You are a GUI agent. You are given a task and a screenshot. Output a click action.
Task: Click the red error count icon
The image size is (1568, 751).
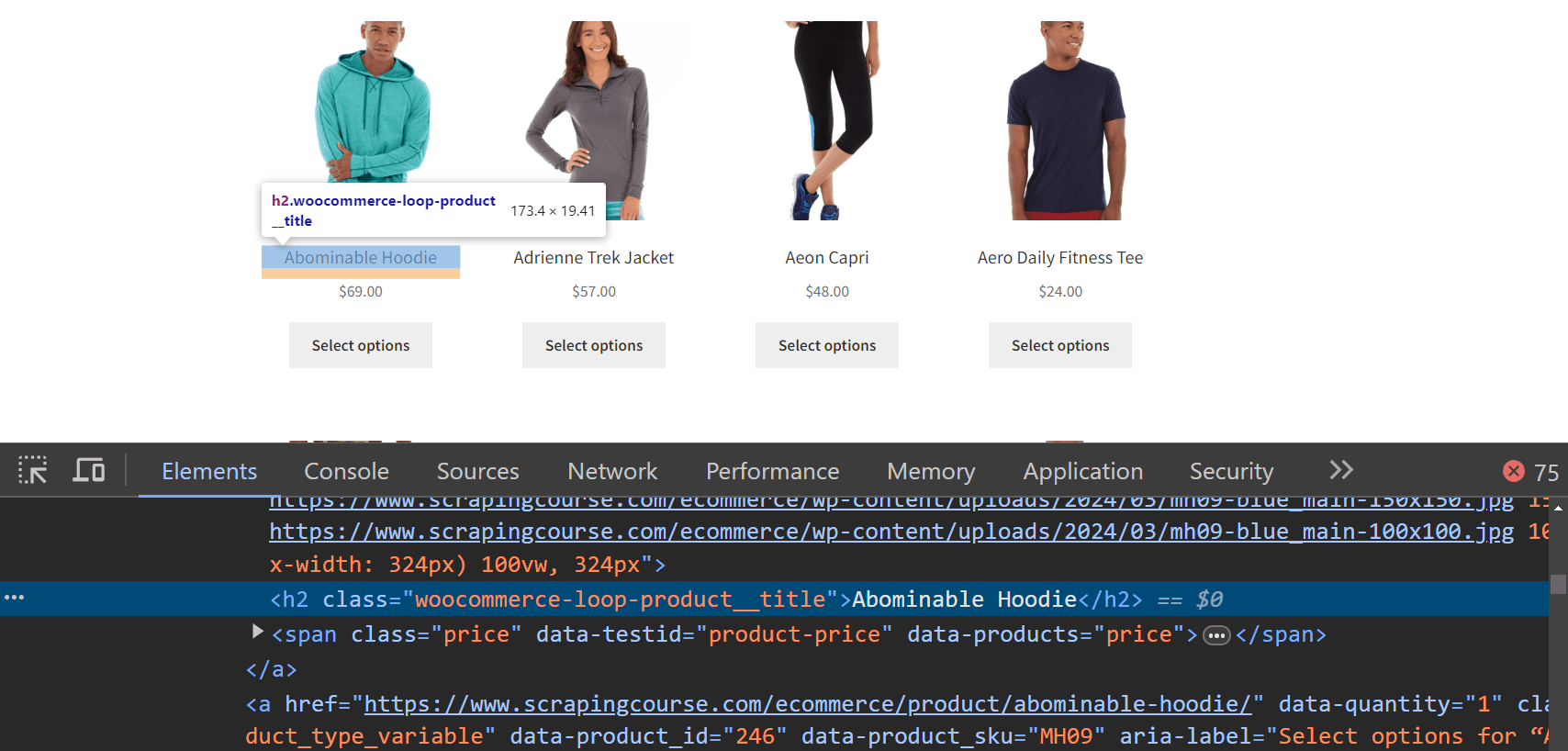coord(1514,471)
